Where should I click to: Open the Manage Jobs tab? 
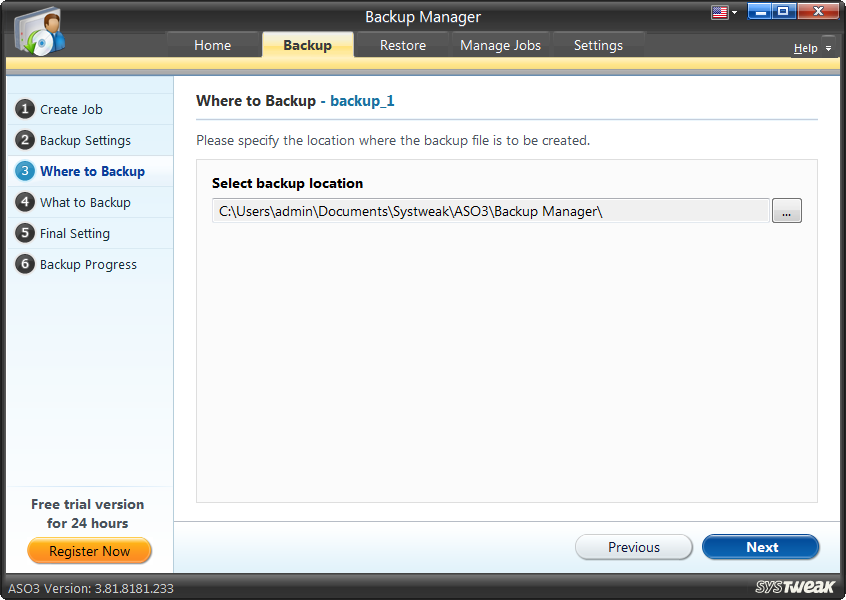coord(500,45)
